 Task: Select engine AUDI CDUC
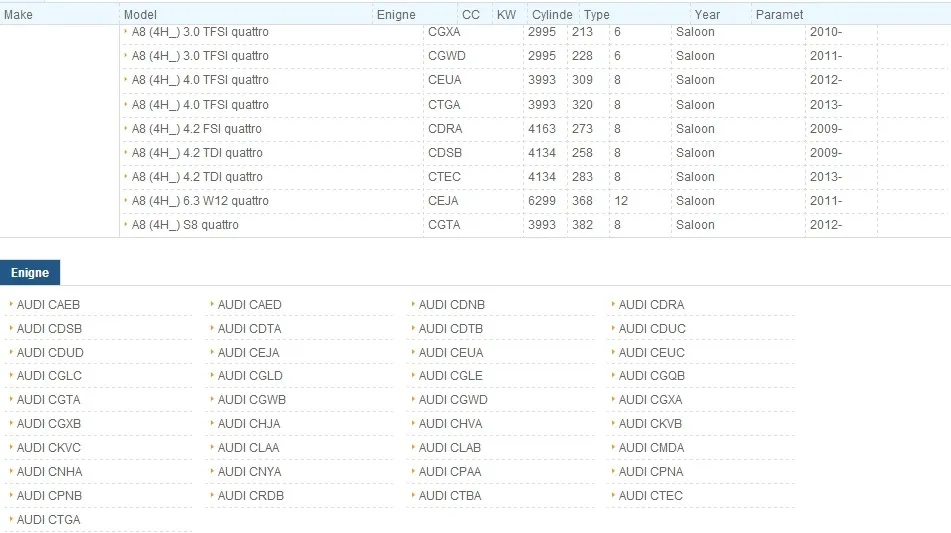(x=652, y=329)
